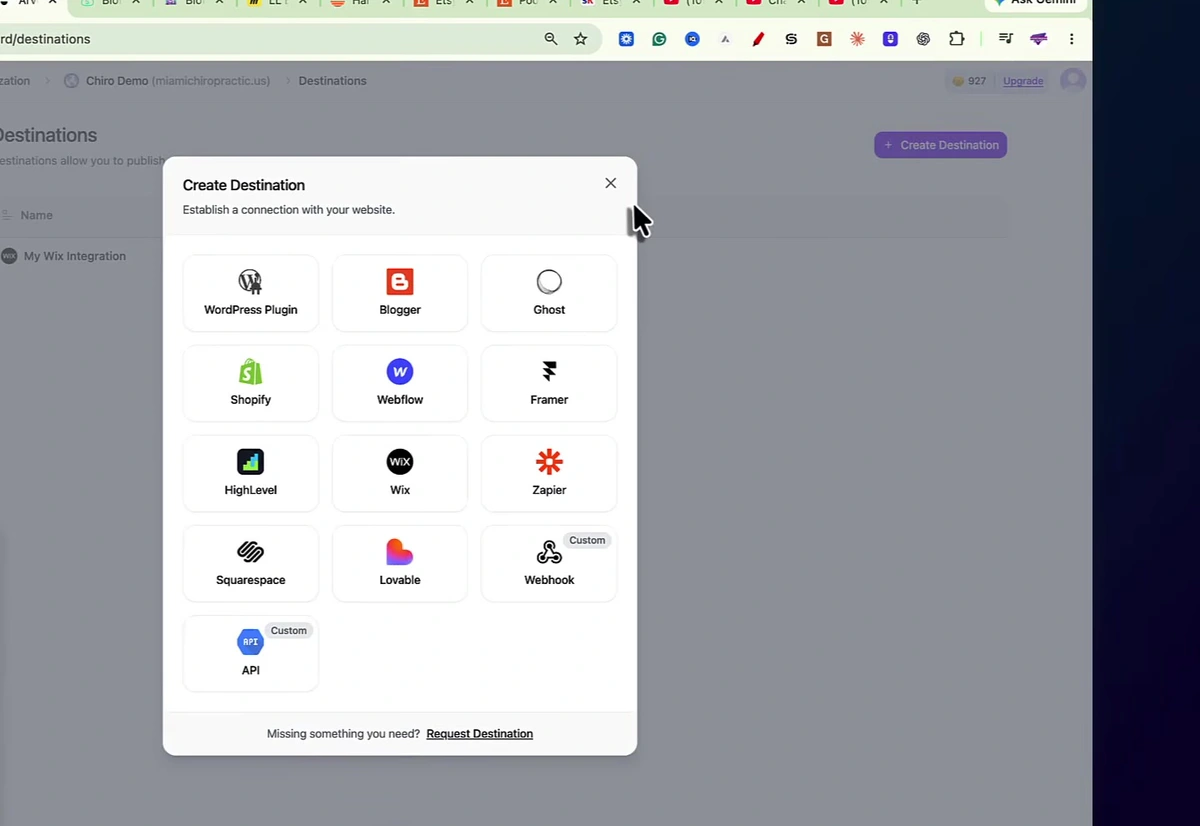This screenshot has width=1200, height=826.
Task: Choose the Webflow destination
Action: click(x=400, y=383)
